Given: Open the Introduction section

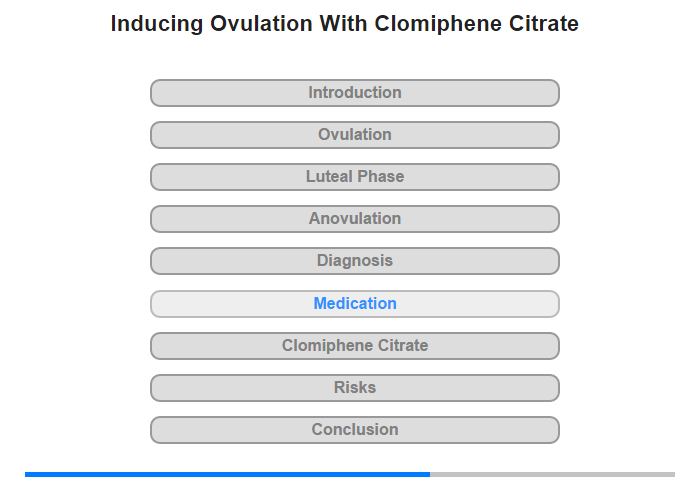Looking at the screenshot, I should (355, 93).
